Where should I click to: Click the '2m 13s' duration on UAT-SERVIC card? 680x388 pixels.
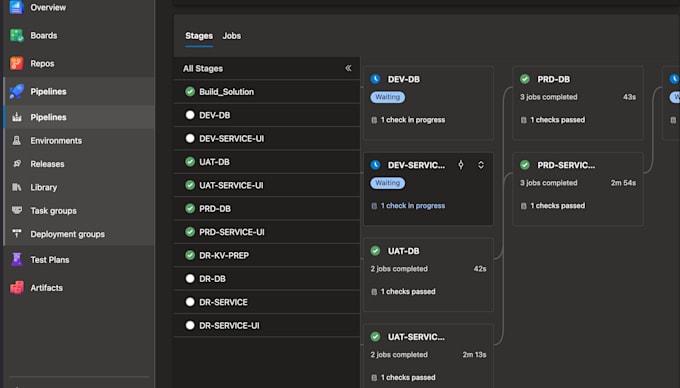click(x=474, y=355)
